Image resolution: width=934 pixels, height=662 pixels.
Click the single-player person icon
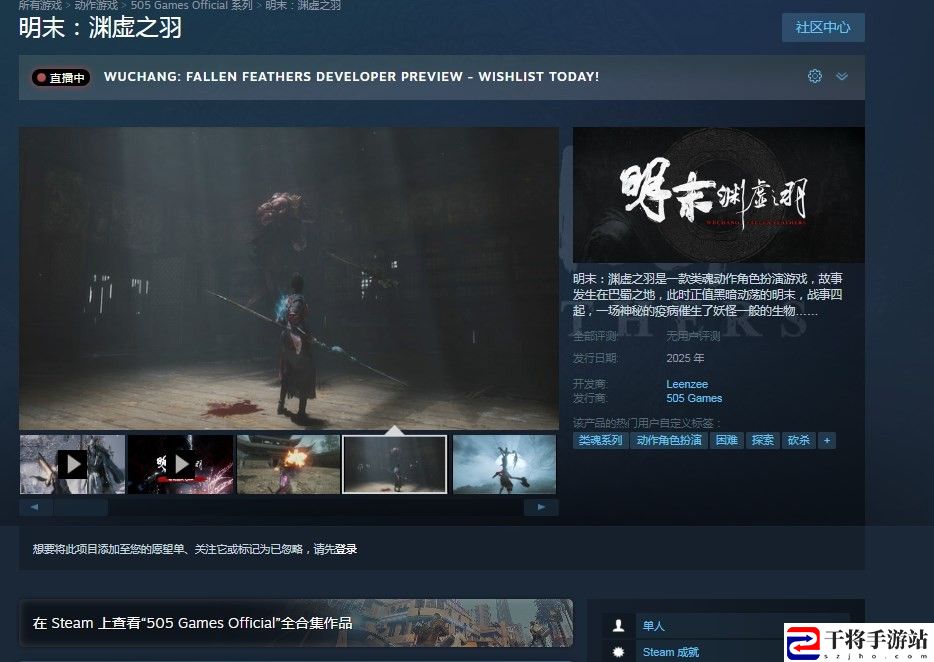tap(618, 626)
